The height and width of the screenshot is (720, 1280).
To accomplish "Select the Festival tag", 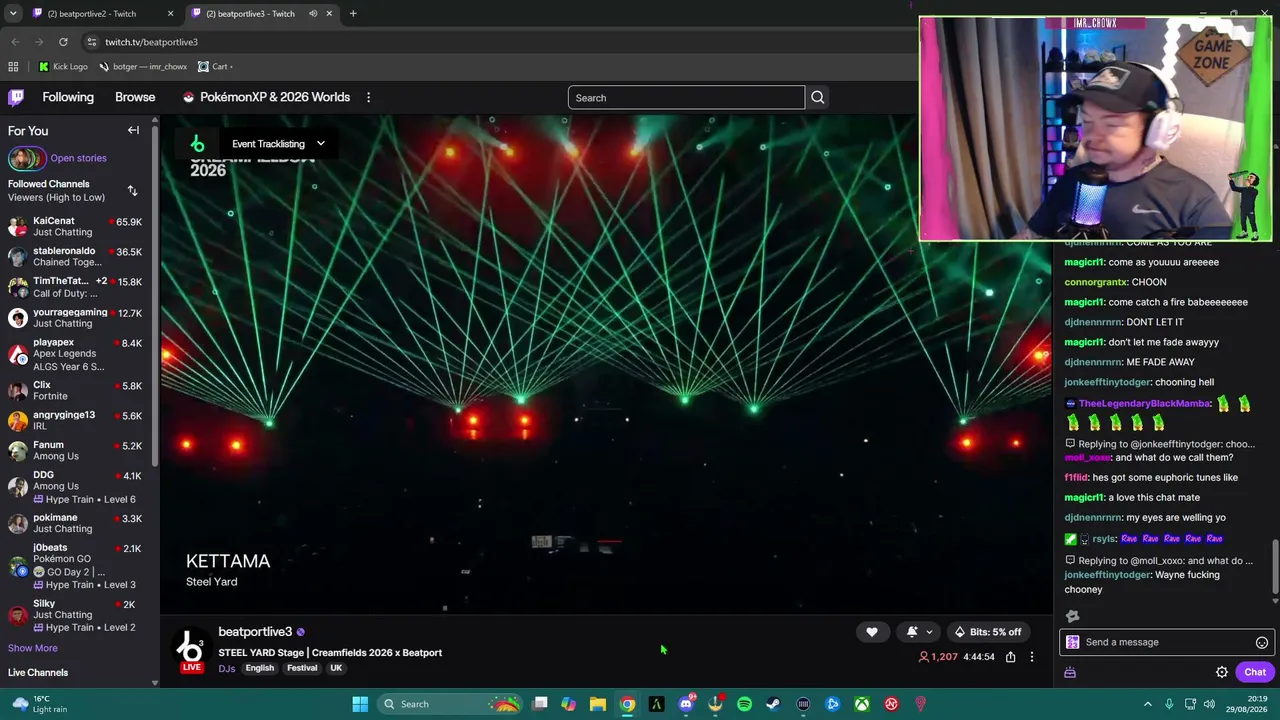I will click(302, 669).
